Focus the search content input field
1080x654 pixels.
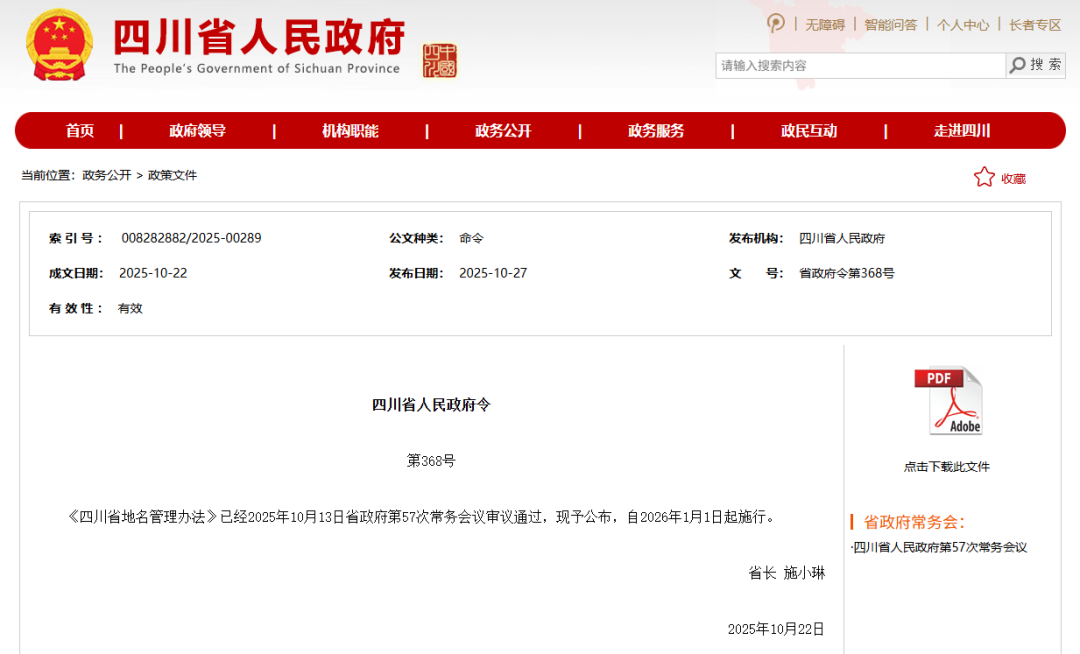[860, 65]
